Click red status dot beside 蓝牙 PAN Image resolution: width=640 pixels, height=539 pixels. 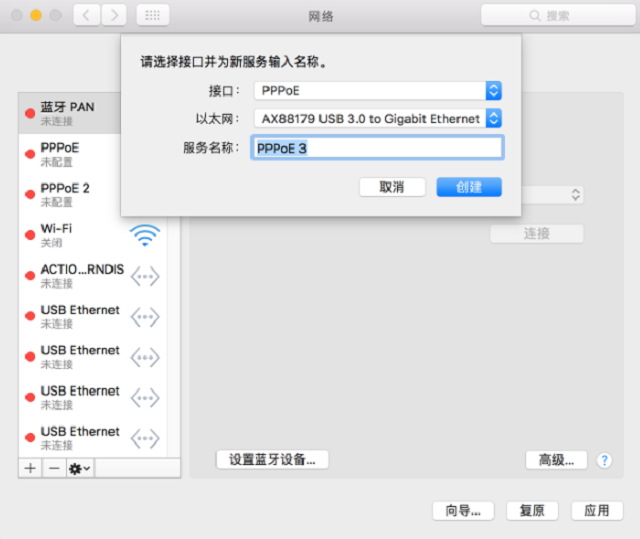(30, 113)
